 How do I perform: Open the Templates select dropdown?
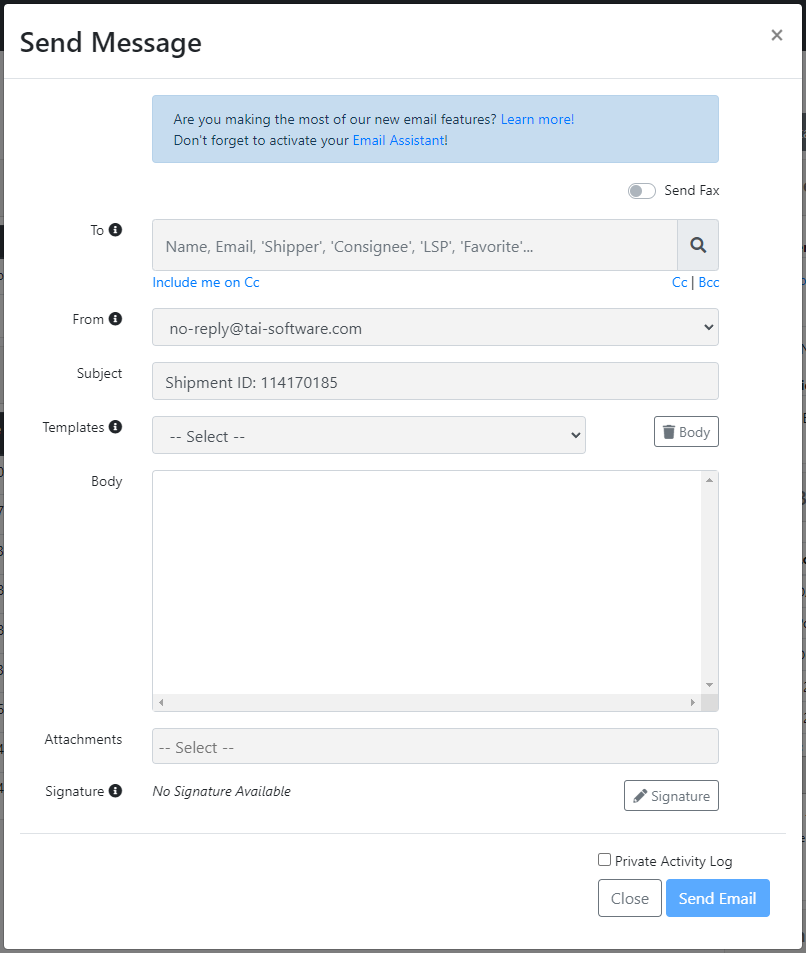coord(369,435)
